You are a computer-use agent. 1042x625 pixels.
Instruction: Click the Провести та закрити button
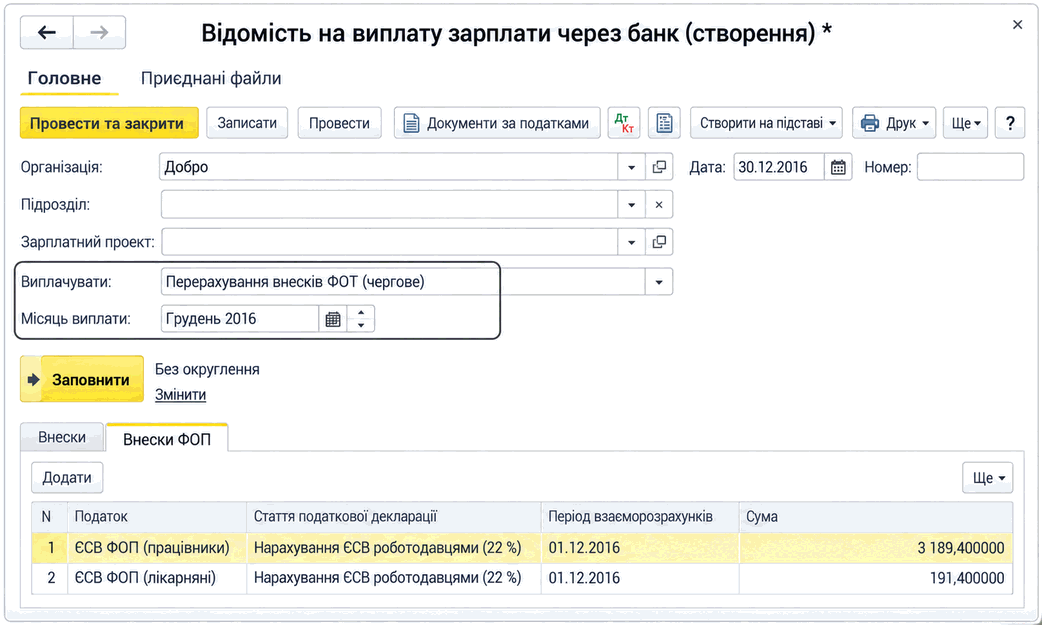(109, 123)
